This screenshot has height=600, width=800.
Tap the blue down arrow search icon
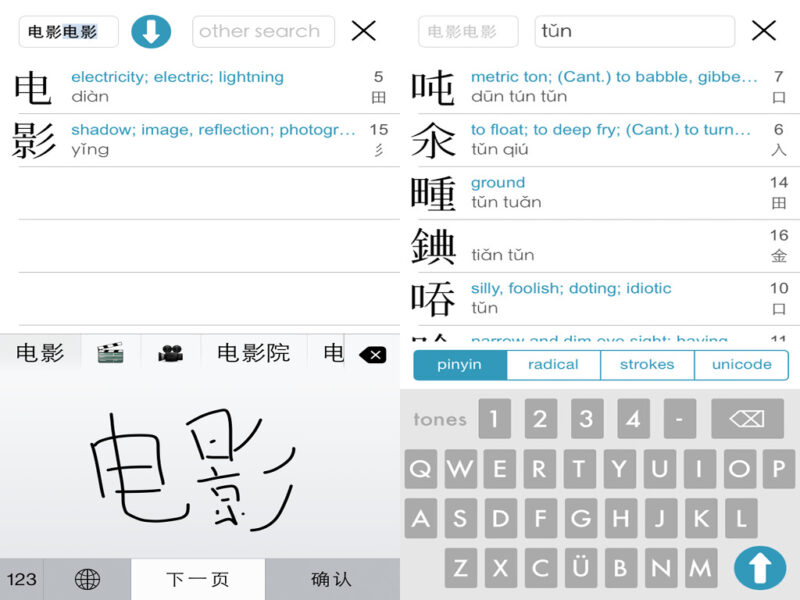pyautogui.click(x=150, y=31)
